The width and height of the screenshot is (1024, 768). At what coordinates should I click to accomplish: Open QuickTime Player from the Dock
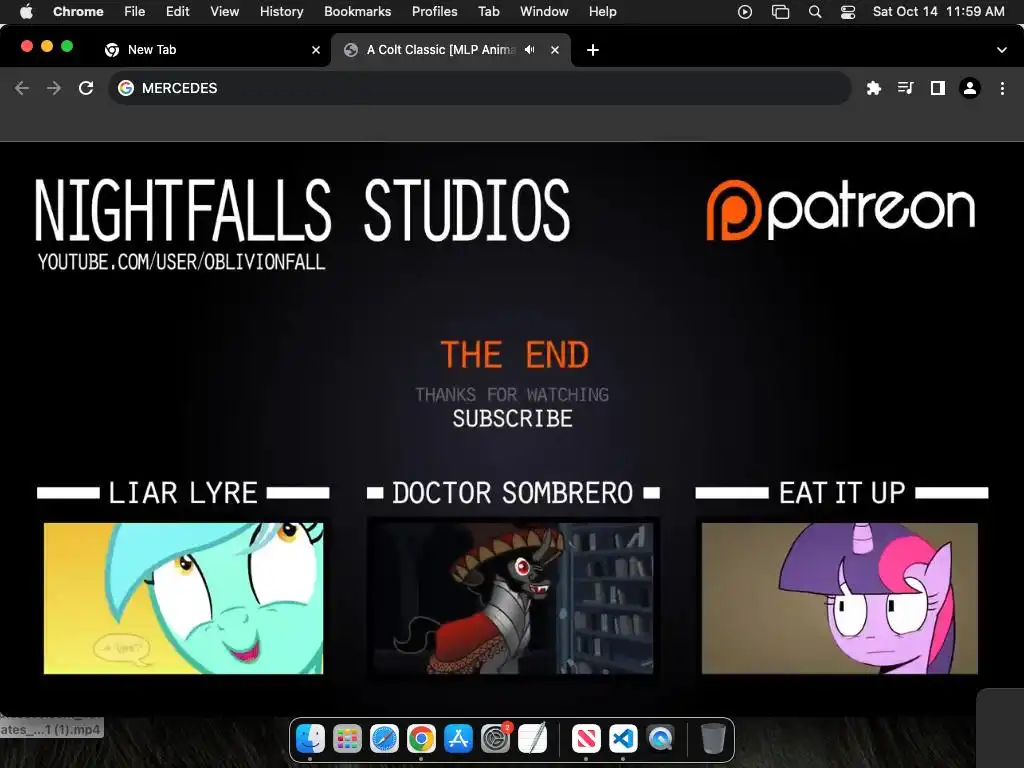click(x=660, y=739)
